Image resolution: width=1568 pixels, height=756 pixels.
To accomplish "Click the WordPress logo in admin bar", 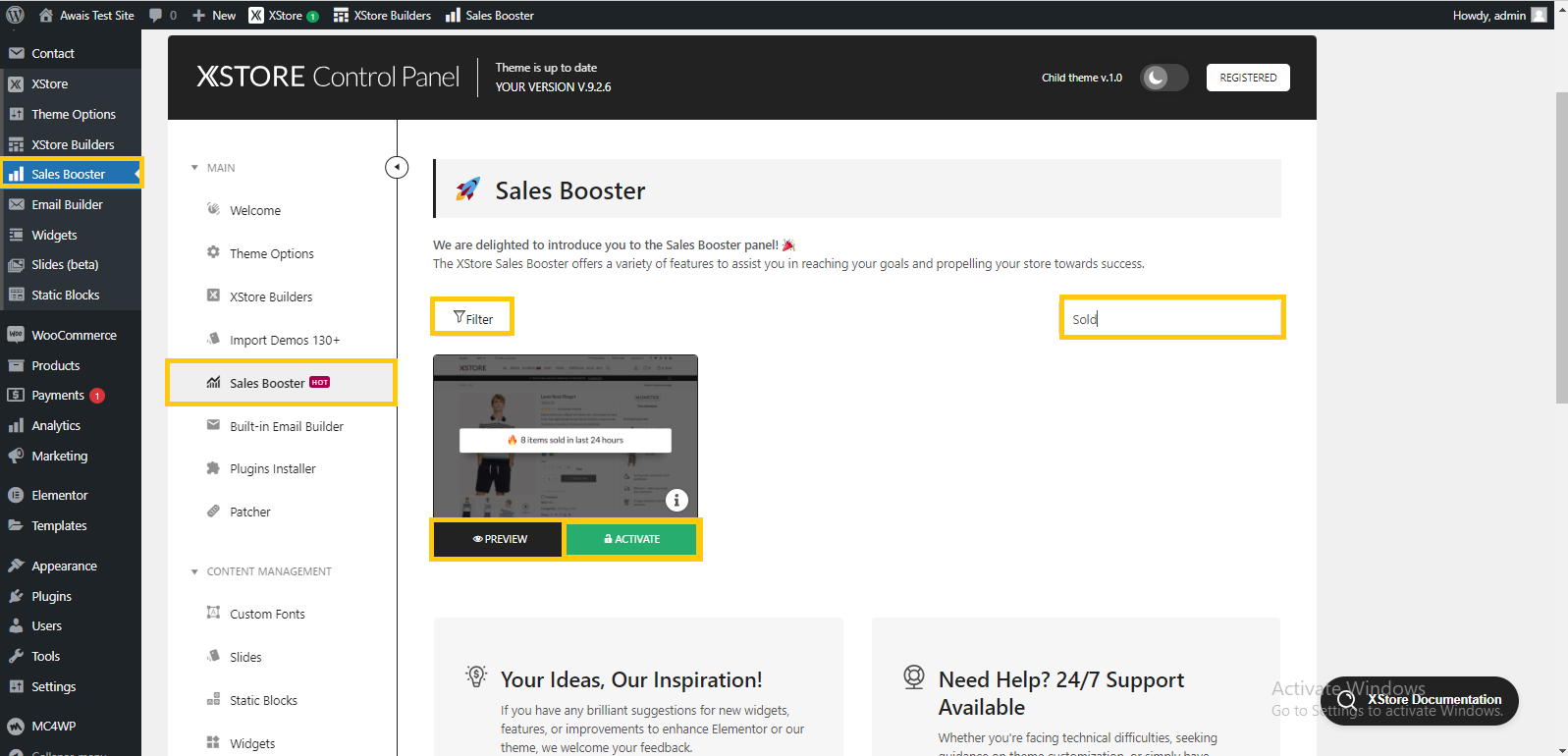I will [15, 15].
